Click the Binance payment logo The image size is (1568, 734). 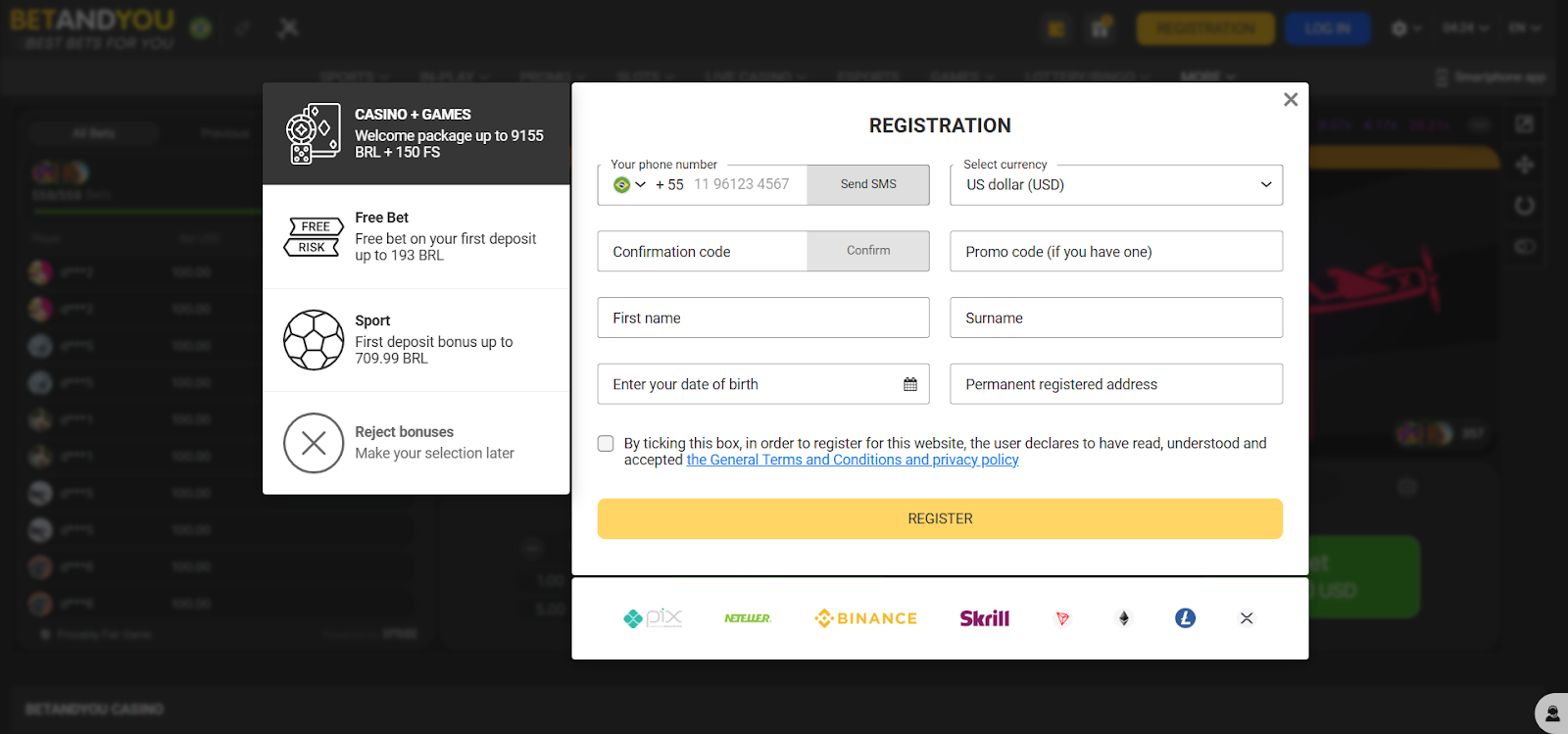tap(866, 618)
